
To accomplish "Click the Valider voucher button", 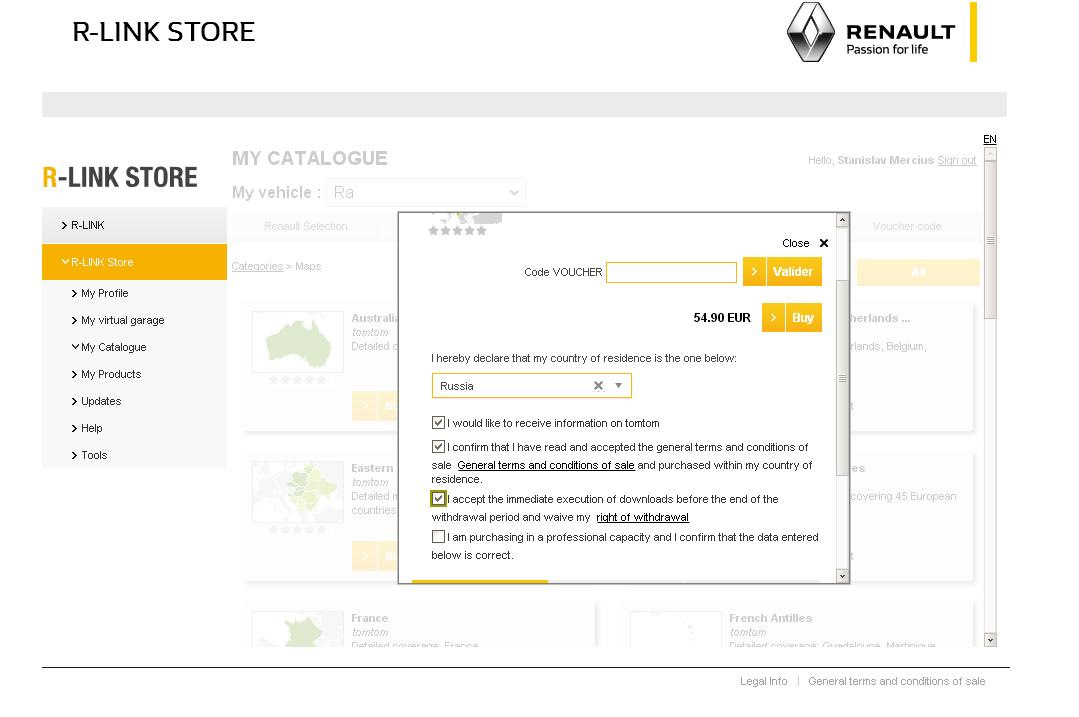I will point(792,272).
